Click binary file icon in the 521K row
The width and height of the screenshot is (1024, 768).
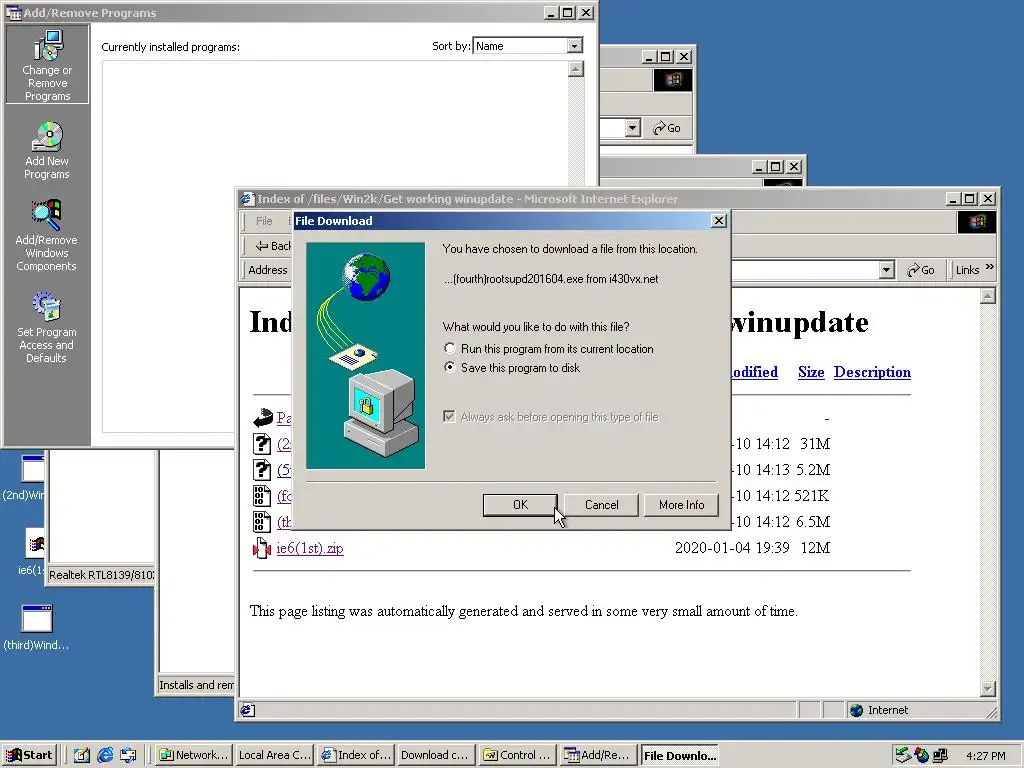(262, 496)
